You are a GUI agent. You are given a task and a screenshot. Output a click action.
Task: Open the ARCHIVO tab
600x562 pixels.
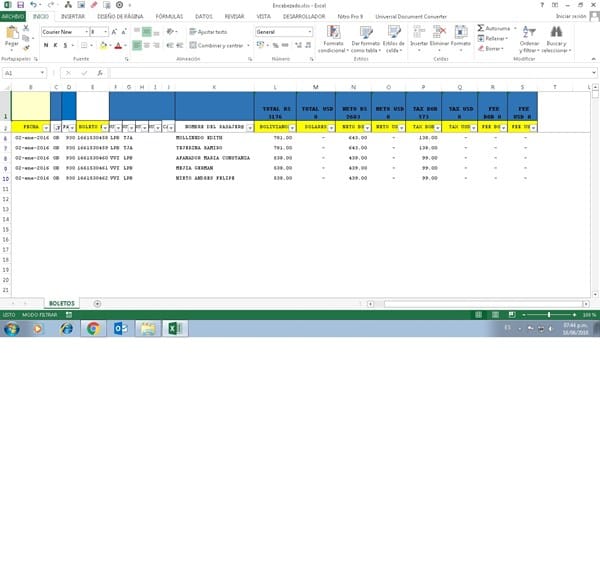(x=13, y=16)
